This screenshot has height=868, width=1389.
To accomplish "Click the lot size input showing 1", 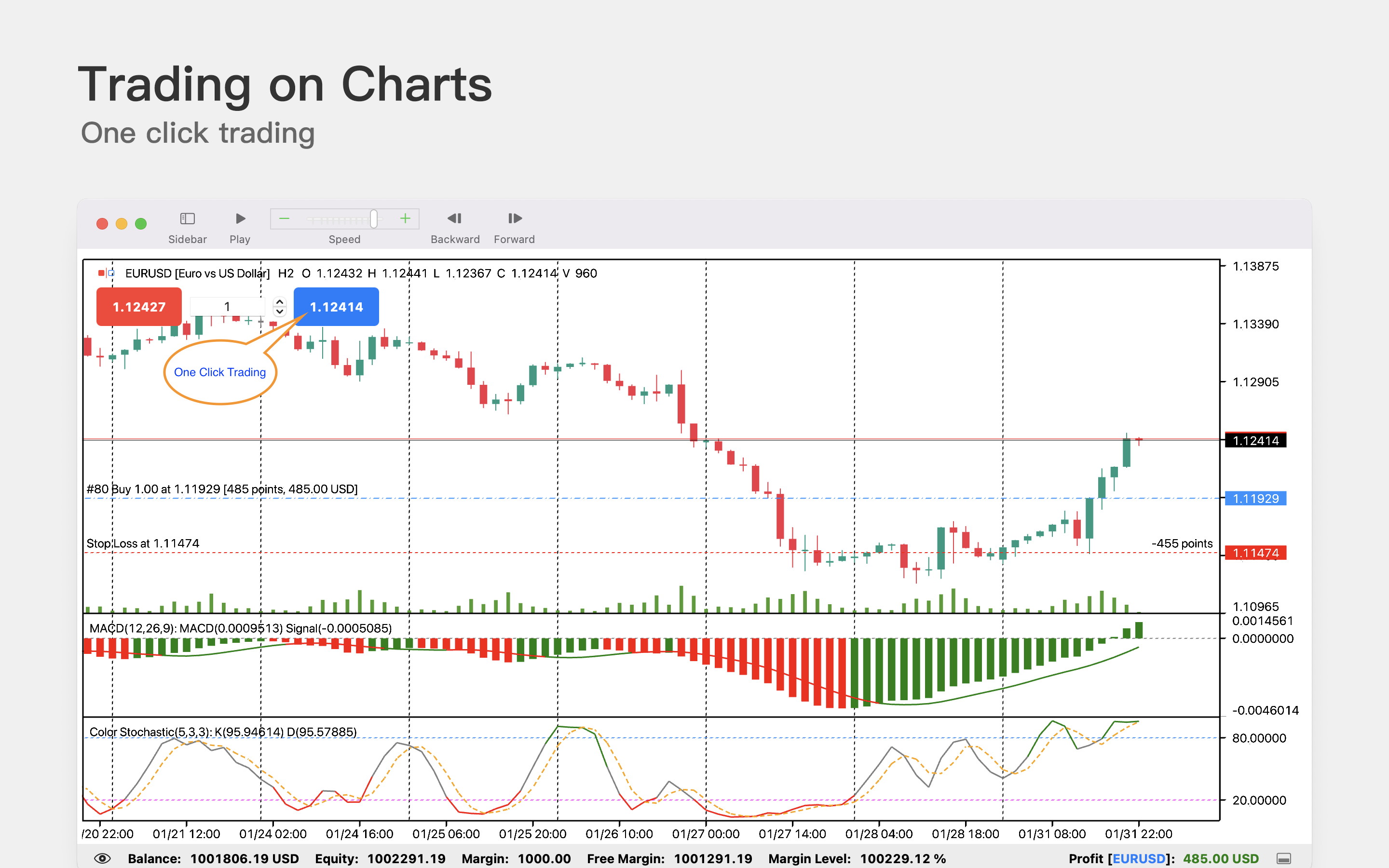I will (x=227, y=307).
